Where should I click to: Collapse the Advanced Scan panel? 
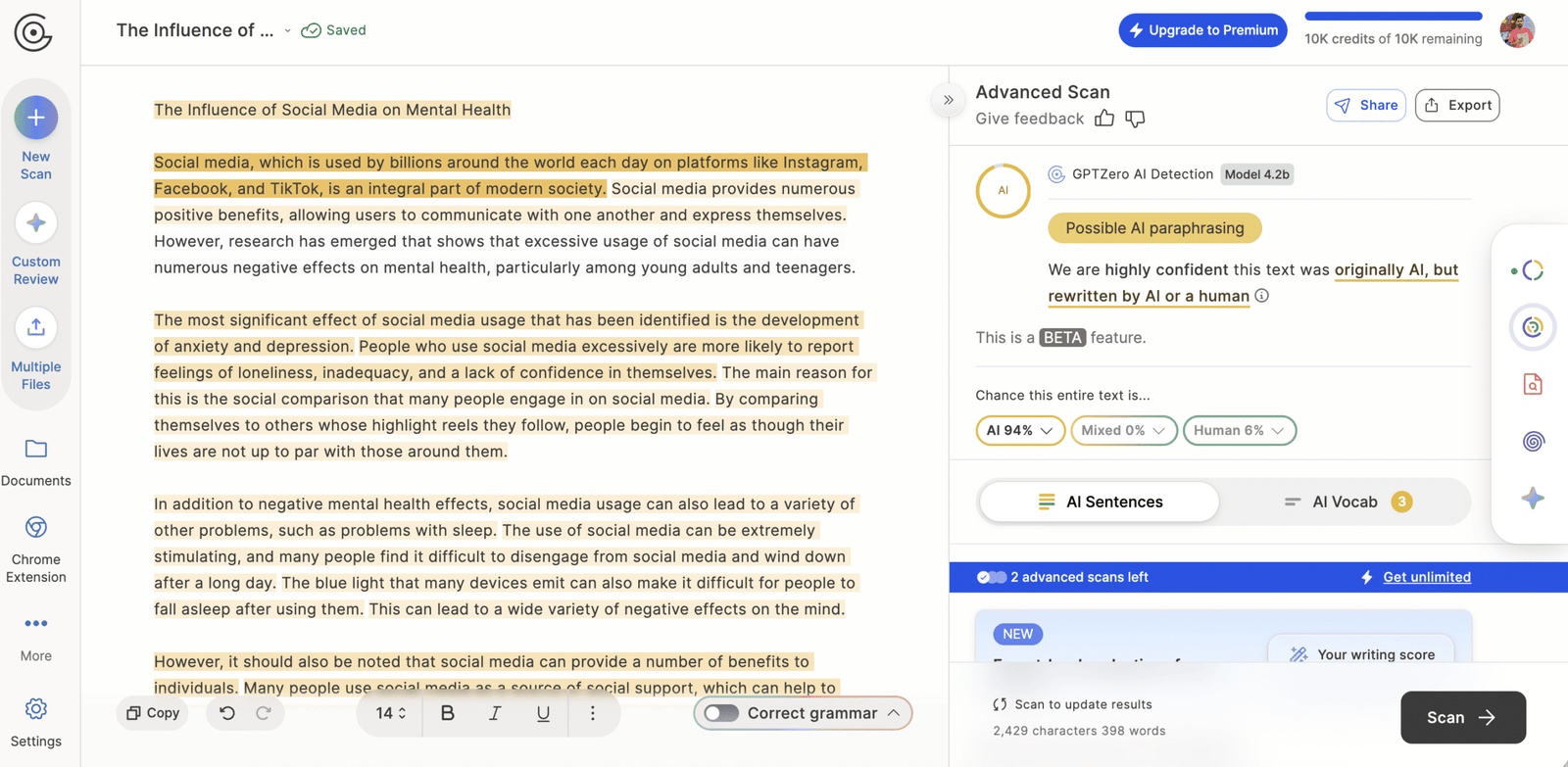pos(948,100)
